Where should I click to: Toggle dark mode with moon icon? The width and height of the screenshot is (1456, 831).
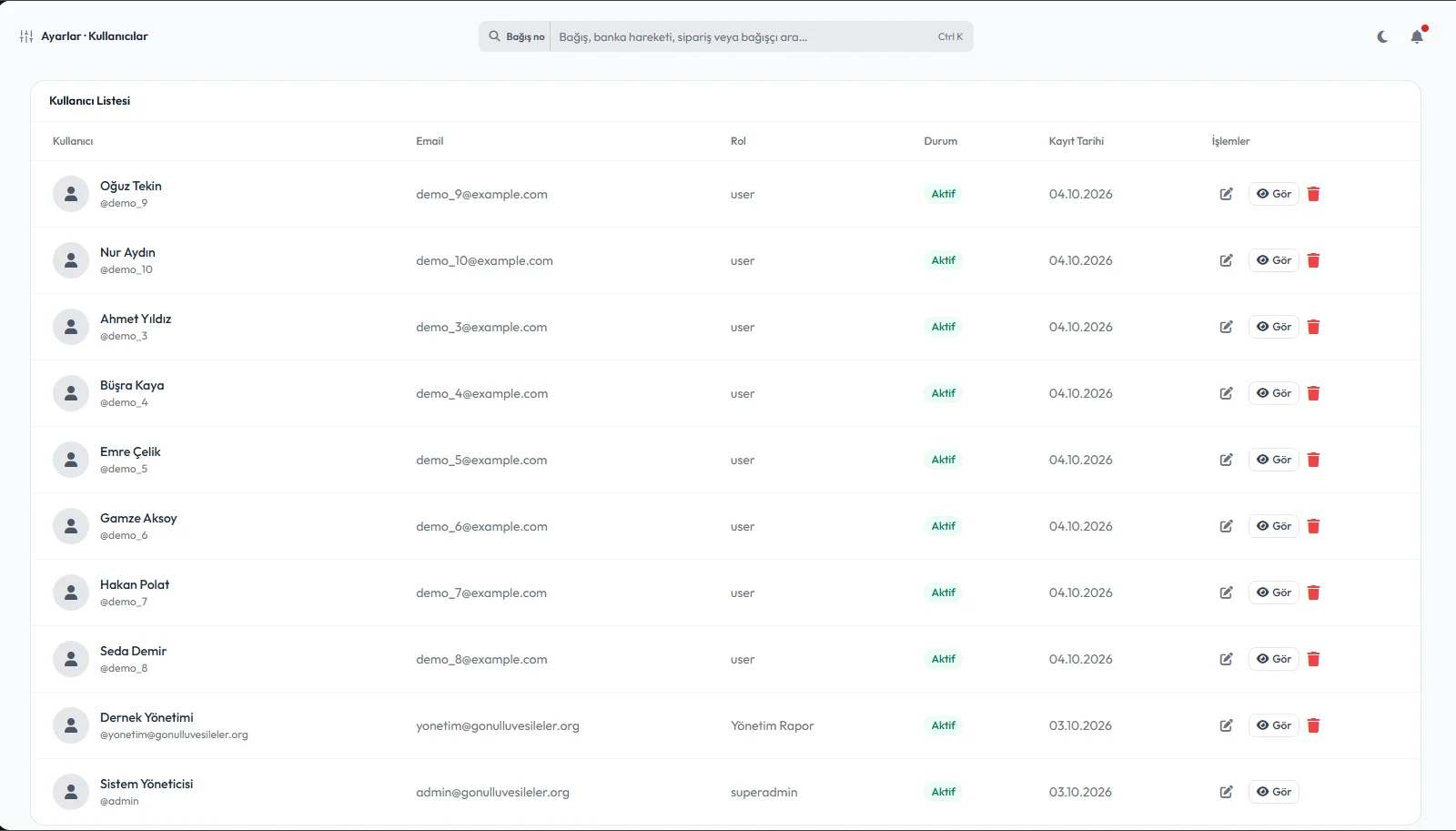(x=1382, y=36)
